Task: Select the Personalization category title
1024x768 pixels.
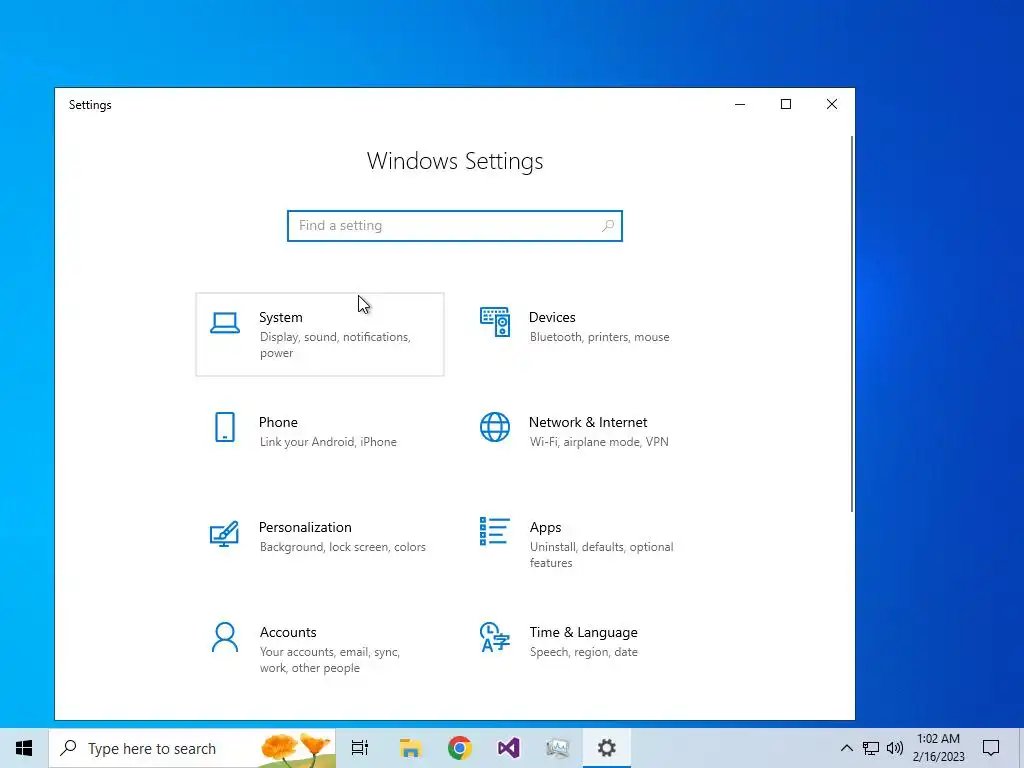Action: (x=305, y=528)
